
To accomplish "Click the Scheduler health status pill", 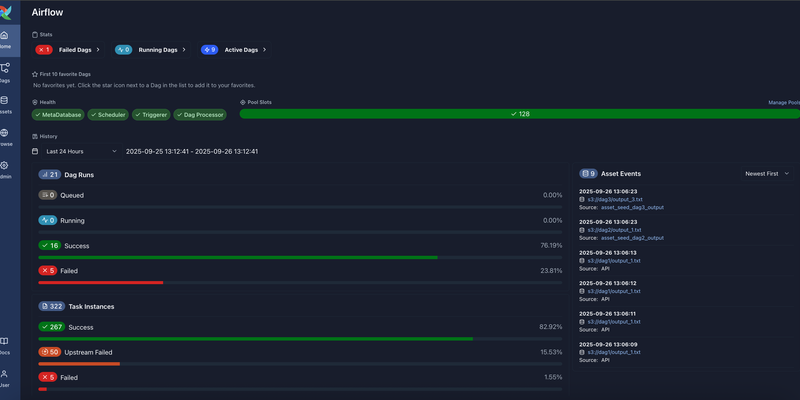I will [x=108, y=115].
